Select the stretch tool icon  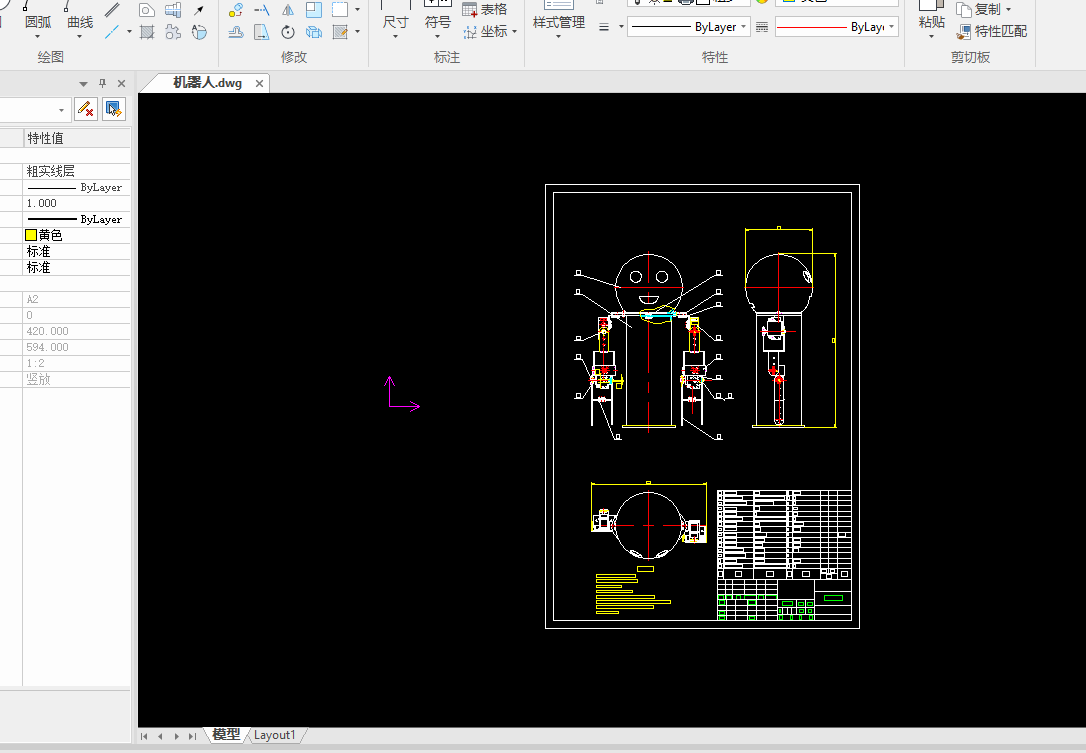262,31
